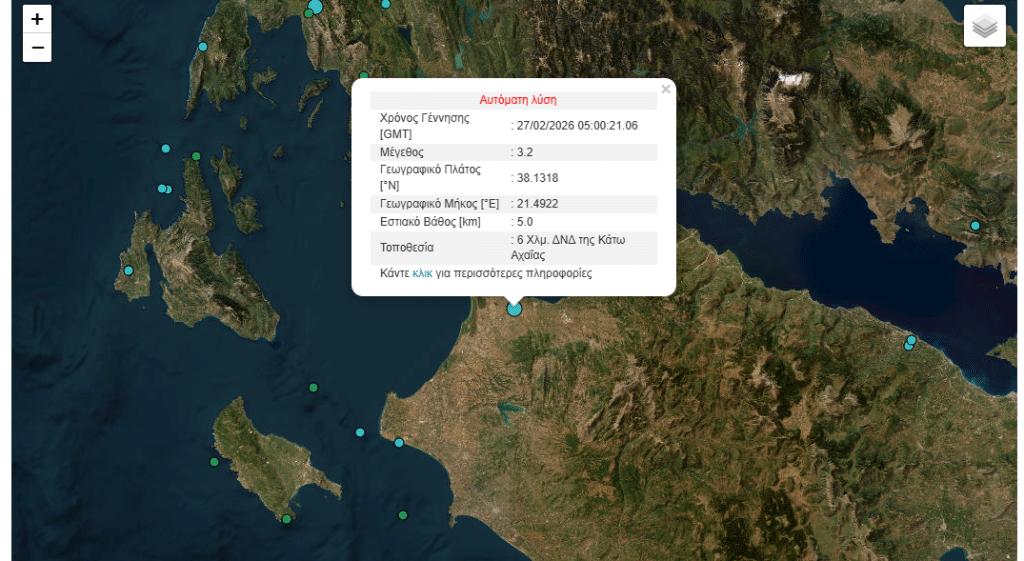Select green marker in sea northeast of Zakynthos
The width and height of the screenshot is (1024, 561).
click(x=313, y=388)
